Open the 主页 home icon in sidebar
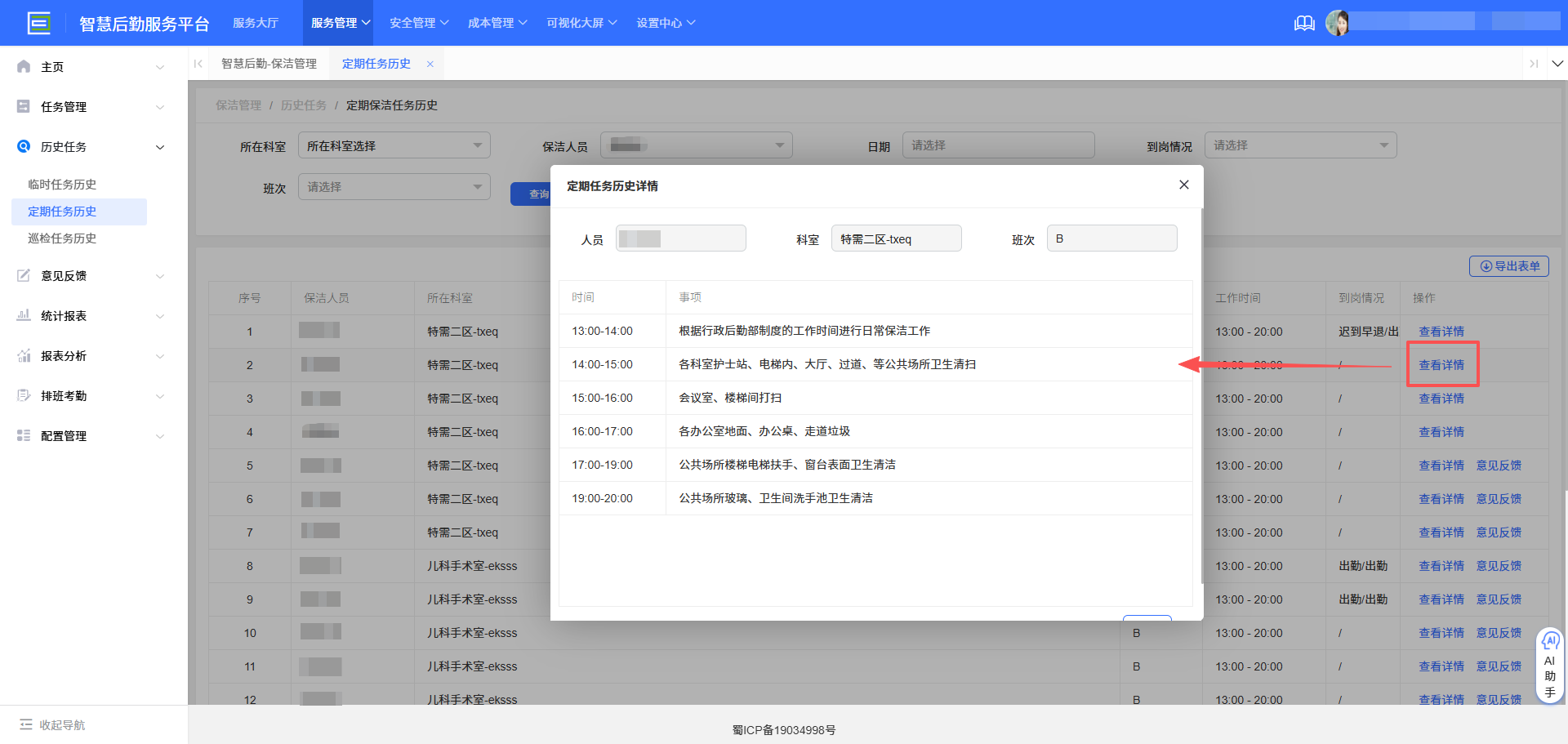The width and height of the screenshot is (1568, 744). [23, 66]
